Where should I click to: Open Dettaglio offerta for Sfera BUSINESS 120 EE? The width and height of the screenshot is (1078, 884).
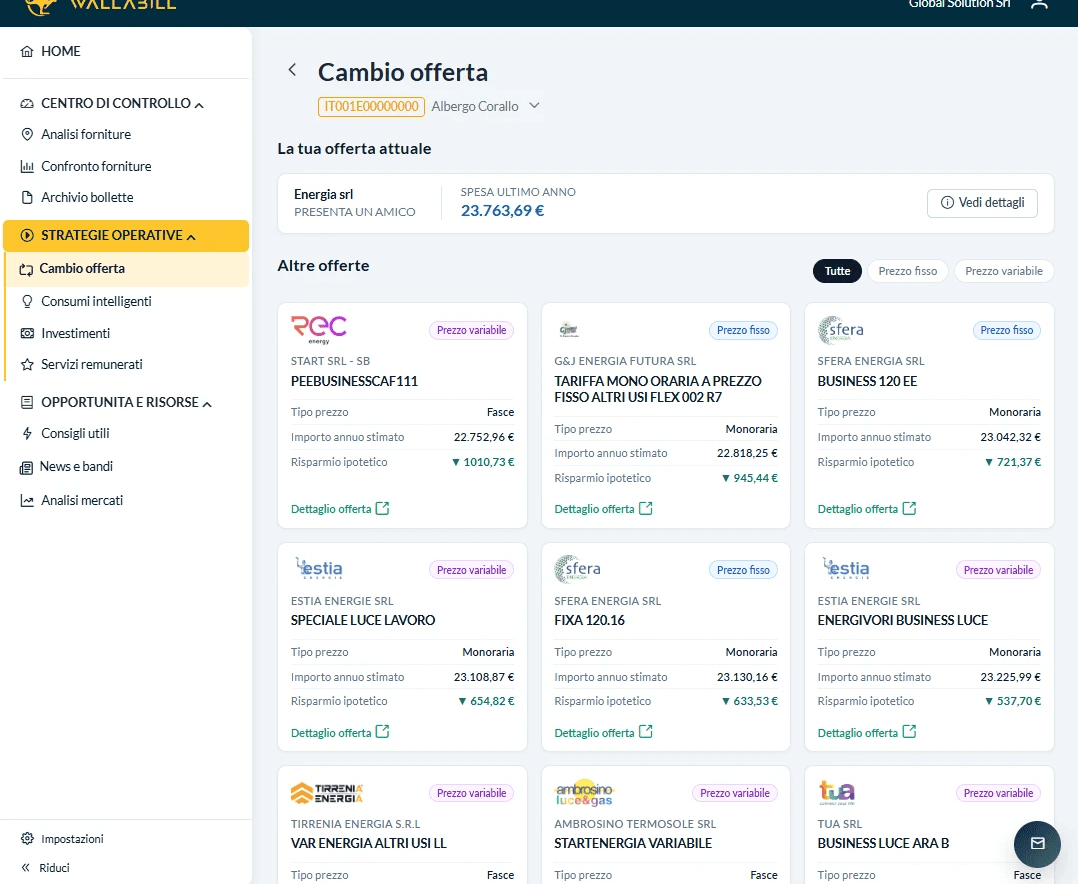[x=866, y=509]
